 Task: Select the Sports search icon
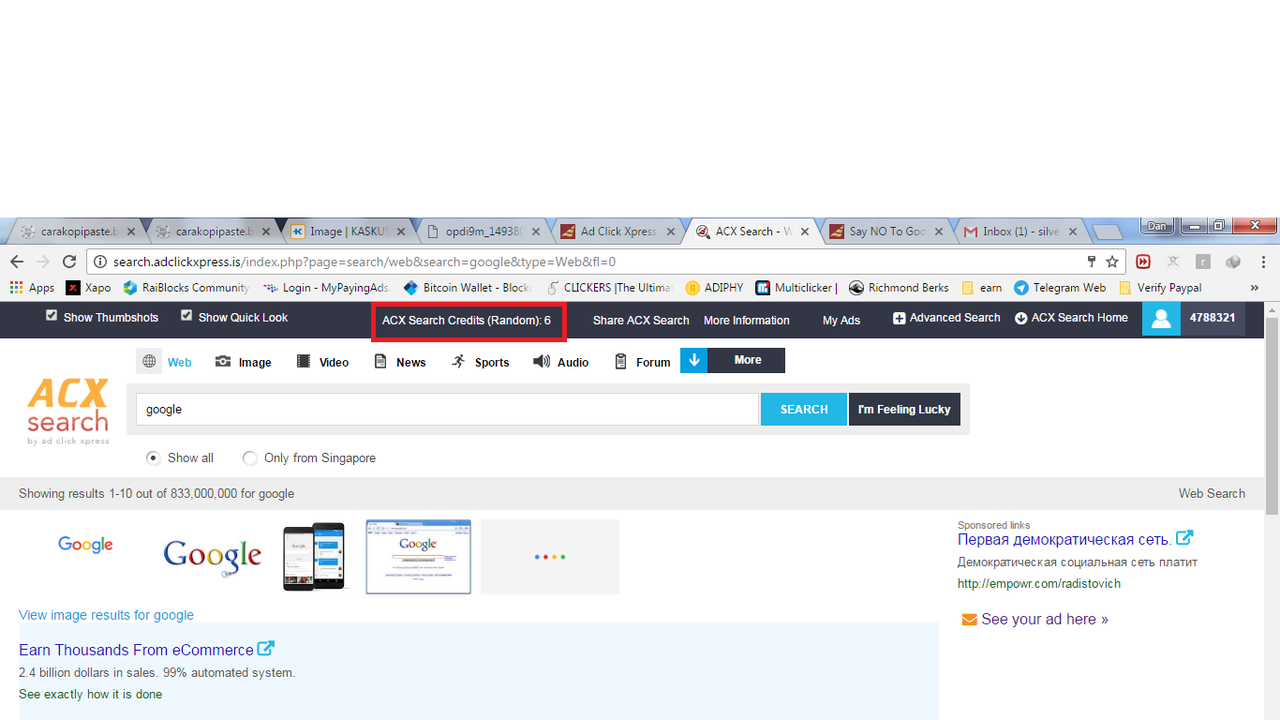(x=459, y=361)
